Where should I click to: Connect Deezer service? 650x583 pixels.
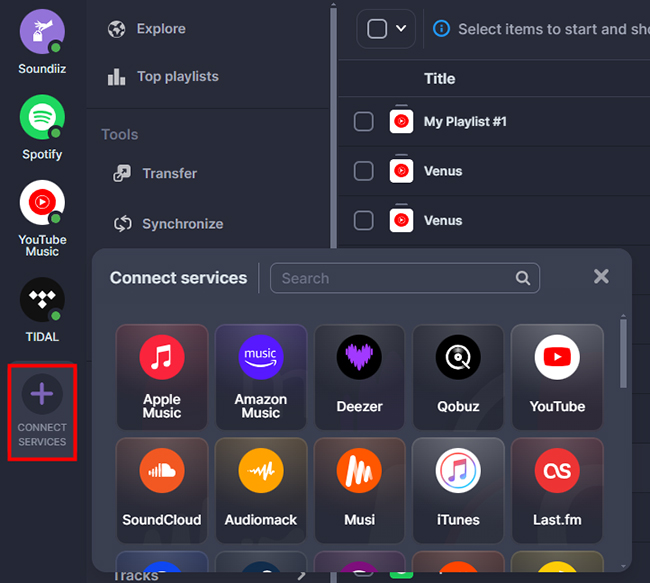pyautogui.click(x=359, y=377)
